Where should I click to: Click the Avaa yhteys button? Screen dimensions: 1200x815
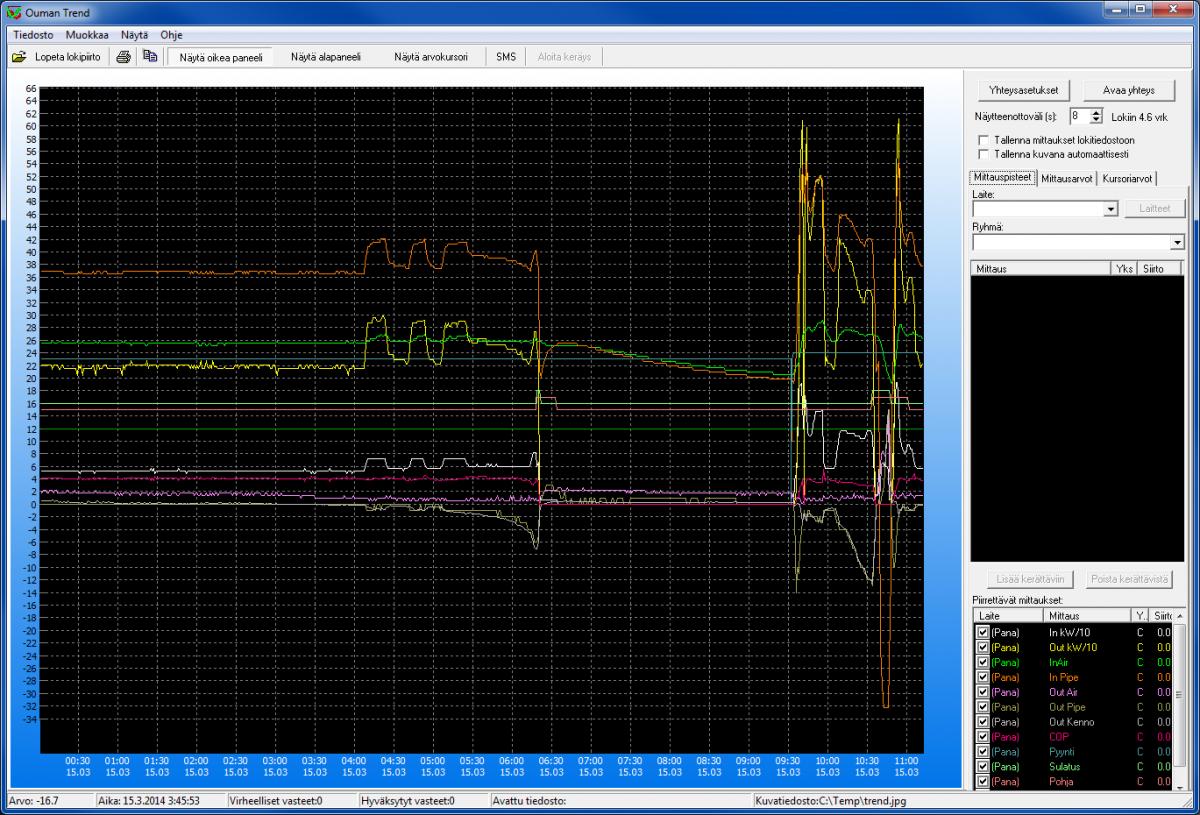(x=1128, y=90)
